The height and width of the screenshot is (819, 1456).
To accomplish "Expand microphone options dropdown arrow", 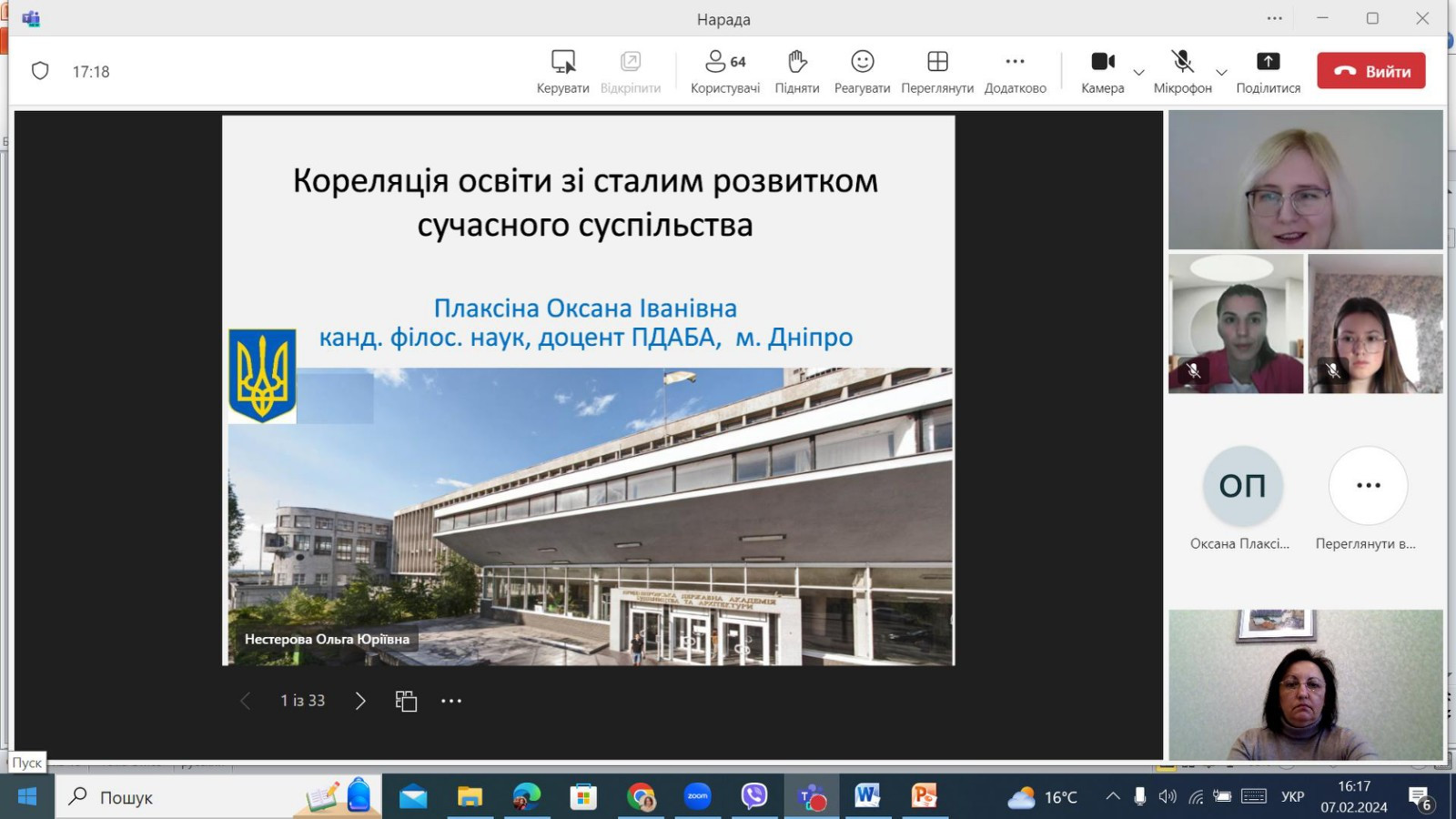I will click(x=1221, y=73).
